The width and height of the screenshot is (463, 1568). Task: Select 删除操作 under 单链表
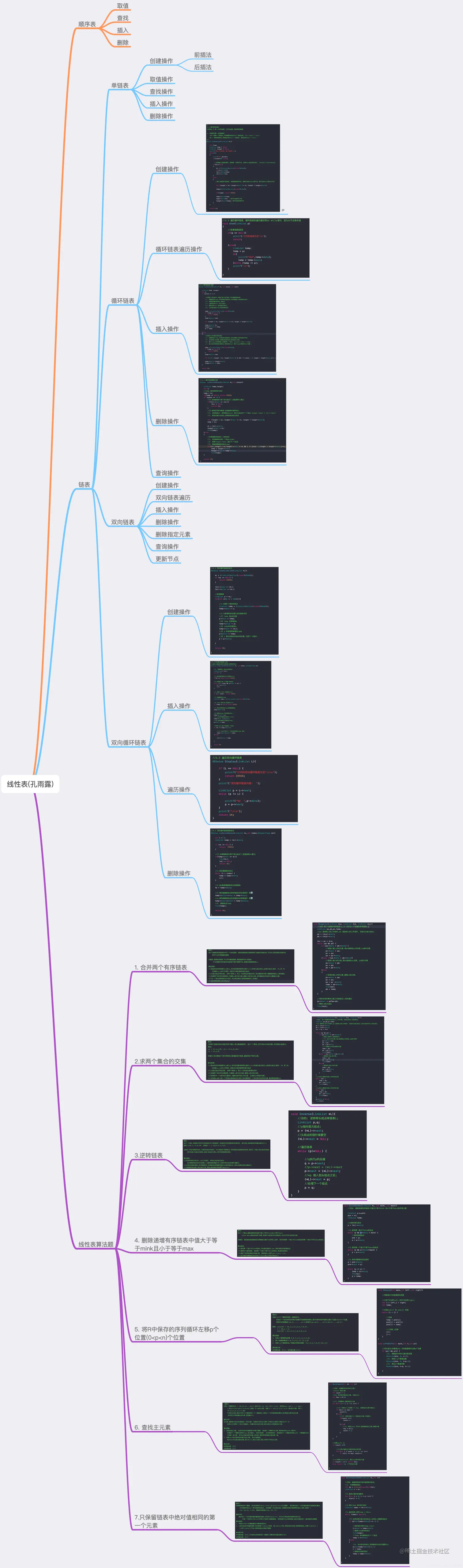coord(161,116)
